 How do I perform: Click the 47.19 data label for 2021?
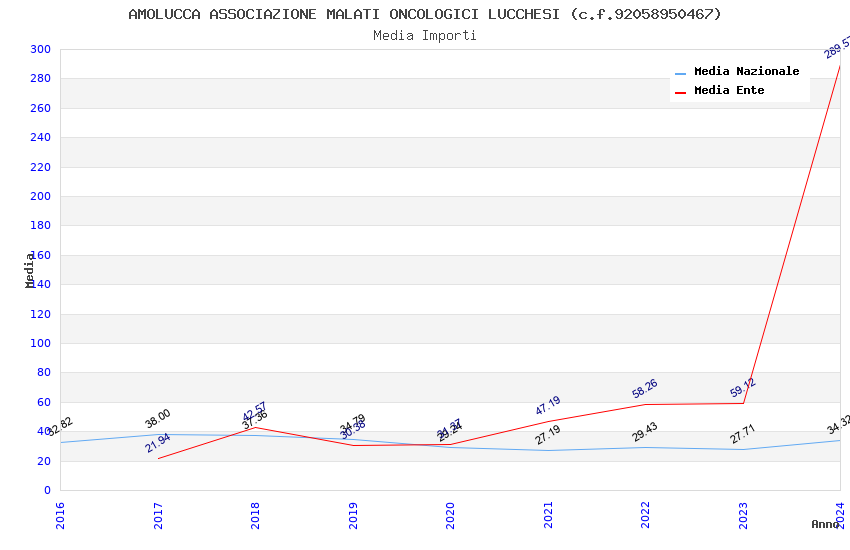548,405
